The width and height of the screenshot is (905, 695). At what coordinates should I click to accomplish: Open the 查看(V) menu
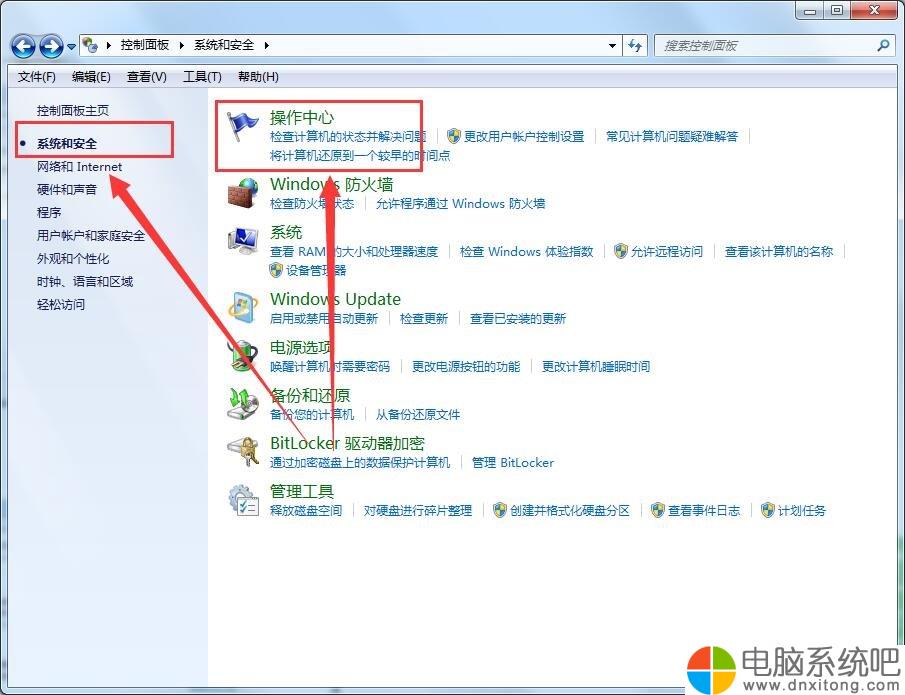(147, 77)
